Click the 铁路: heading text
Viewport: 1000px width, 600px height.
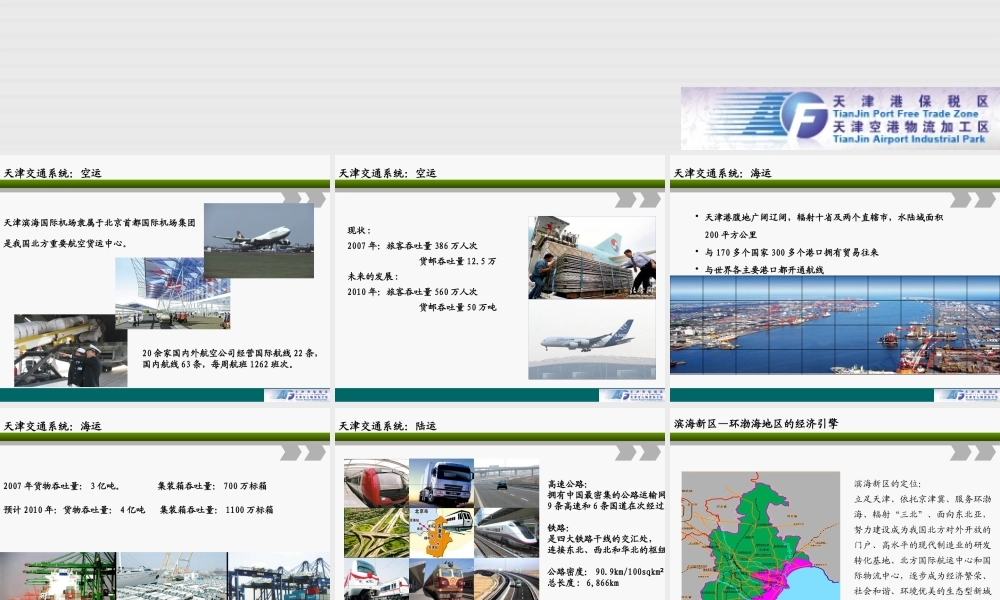pyautogui.click(x=558, y=528)
